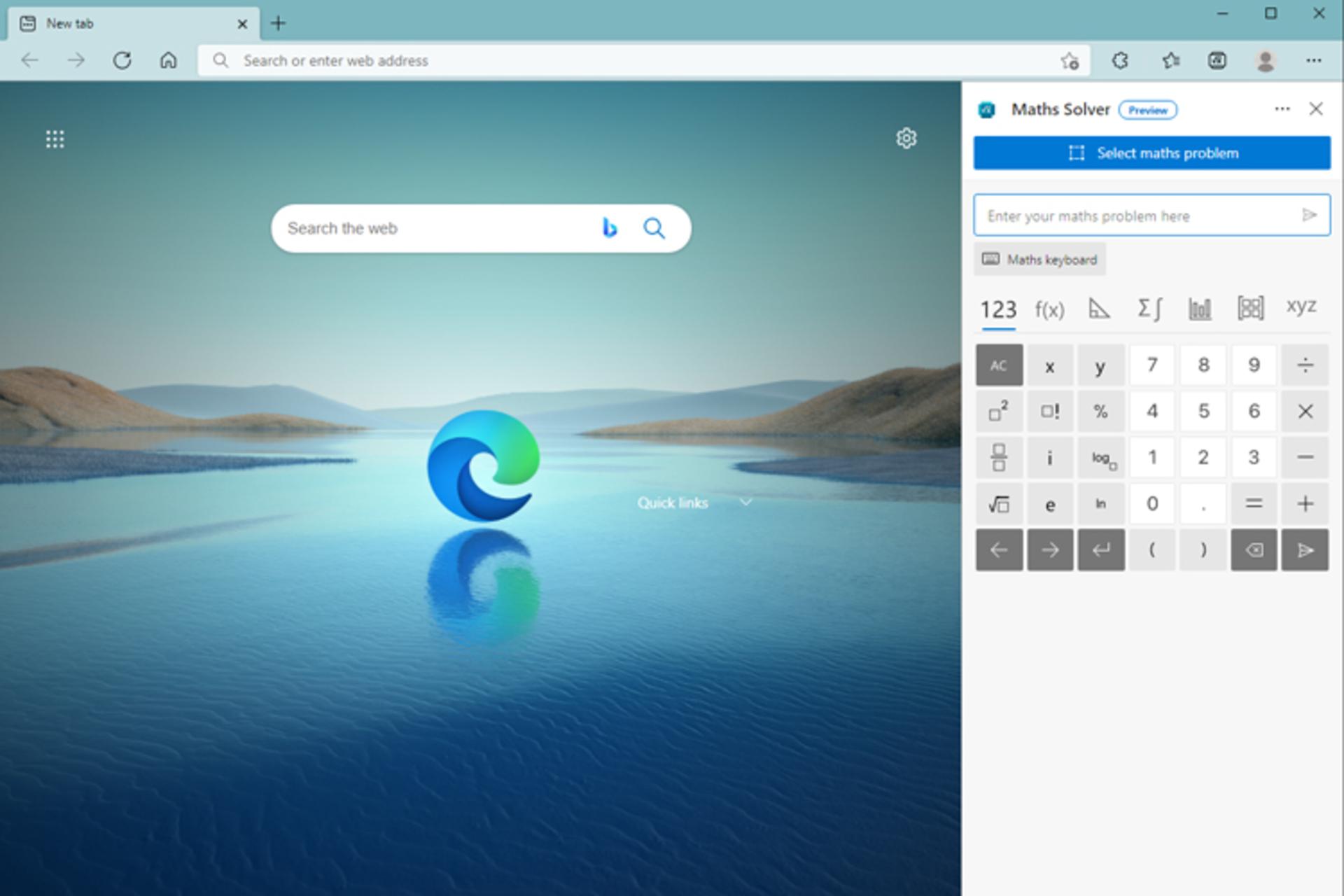
Task: Toggle the Maths keyboard button
Action: tap(1039, 260)
